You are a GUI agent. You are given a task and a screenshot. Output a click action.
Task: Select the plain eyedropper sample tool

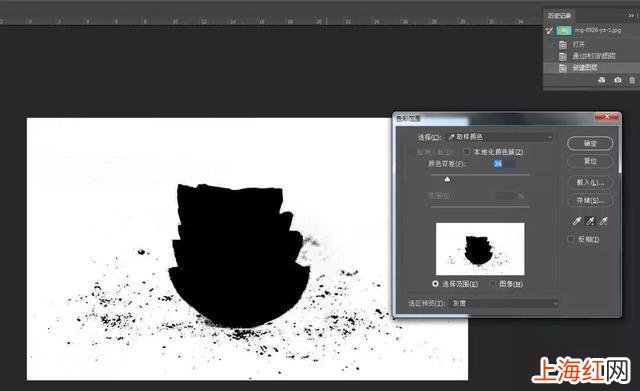tap(577, 221)
